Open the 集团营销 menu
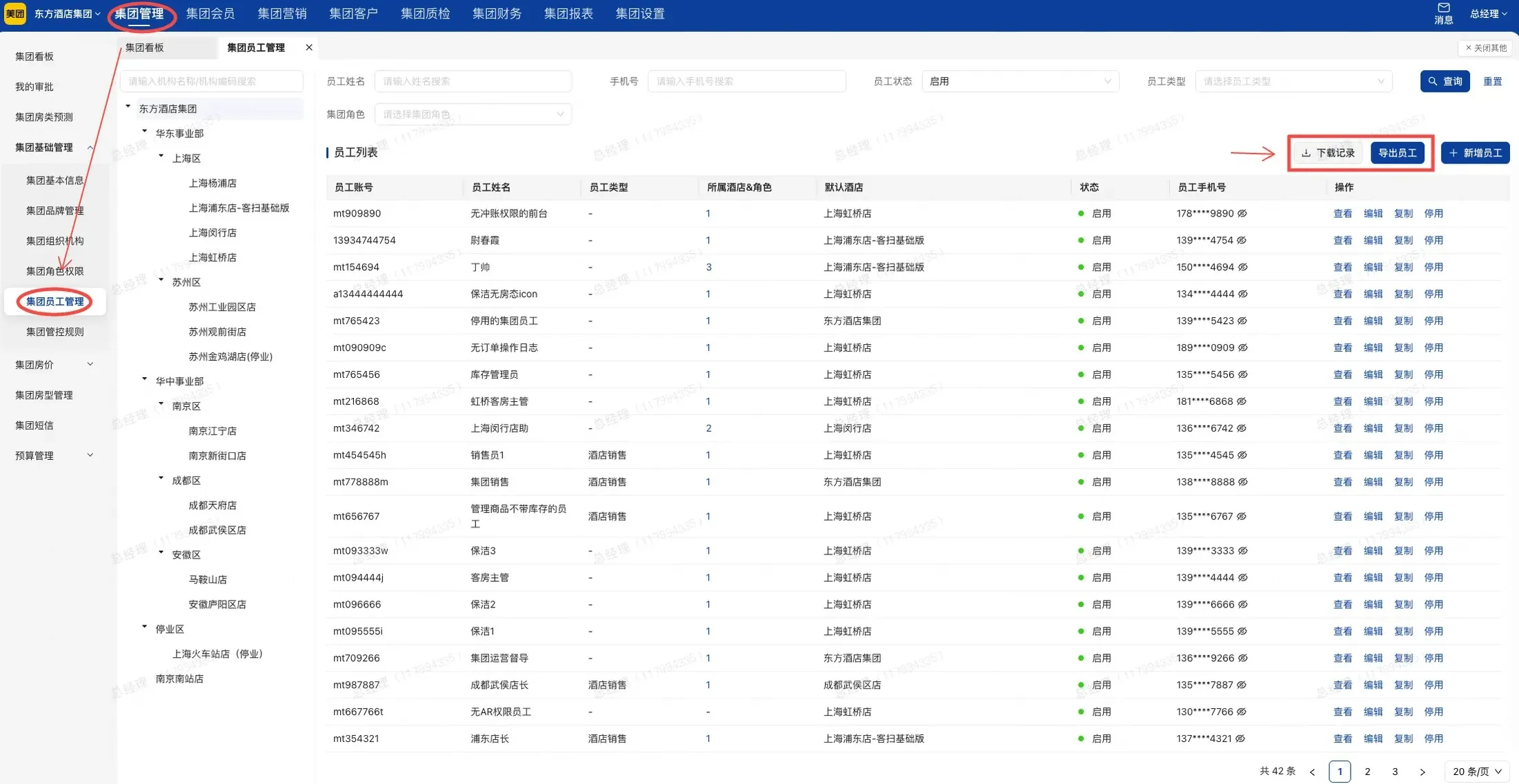 click(x=281, y=13)
